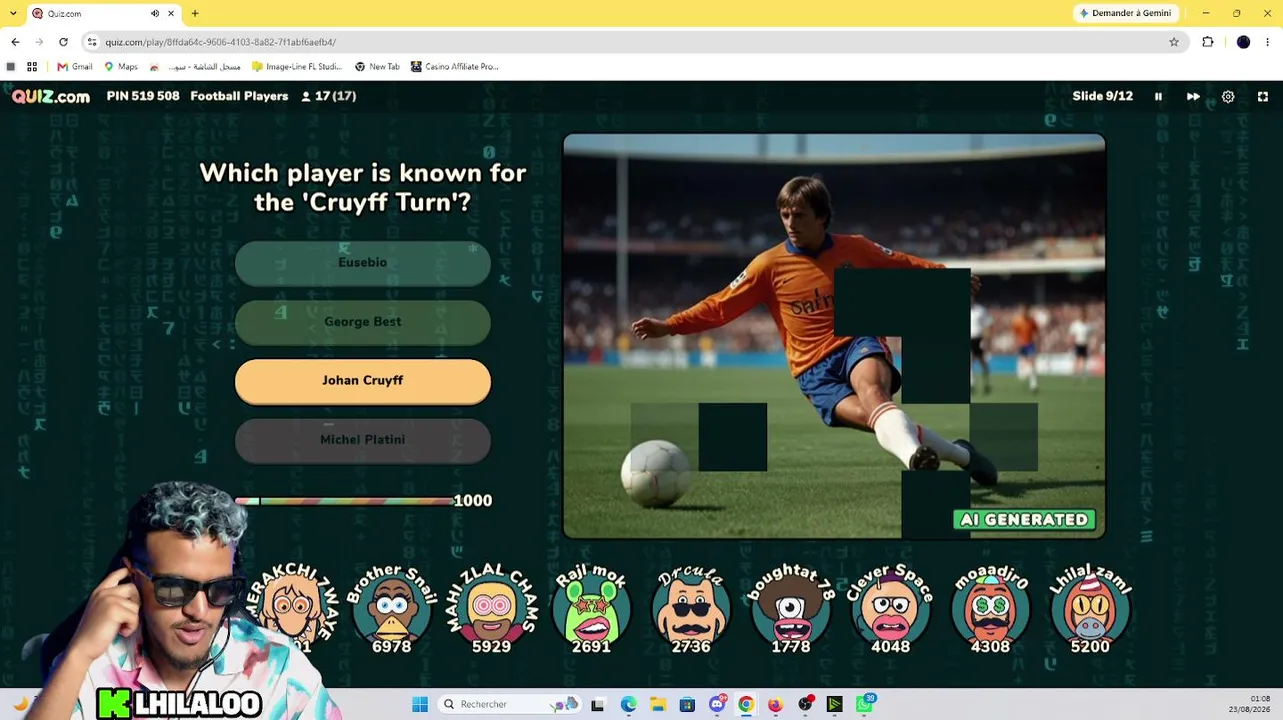The height and width of the screenshot is (720, 1283).
Task: Open the browser extensions menu
Action: point(1208,42)
